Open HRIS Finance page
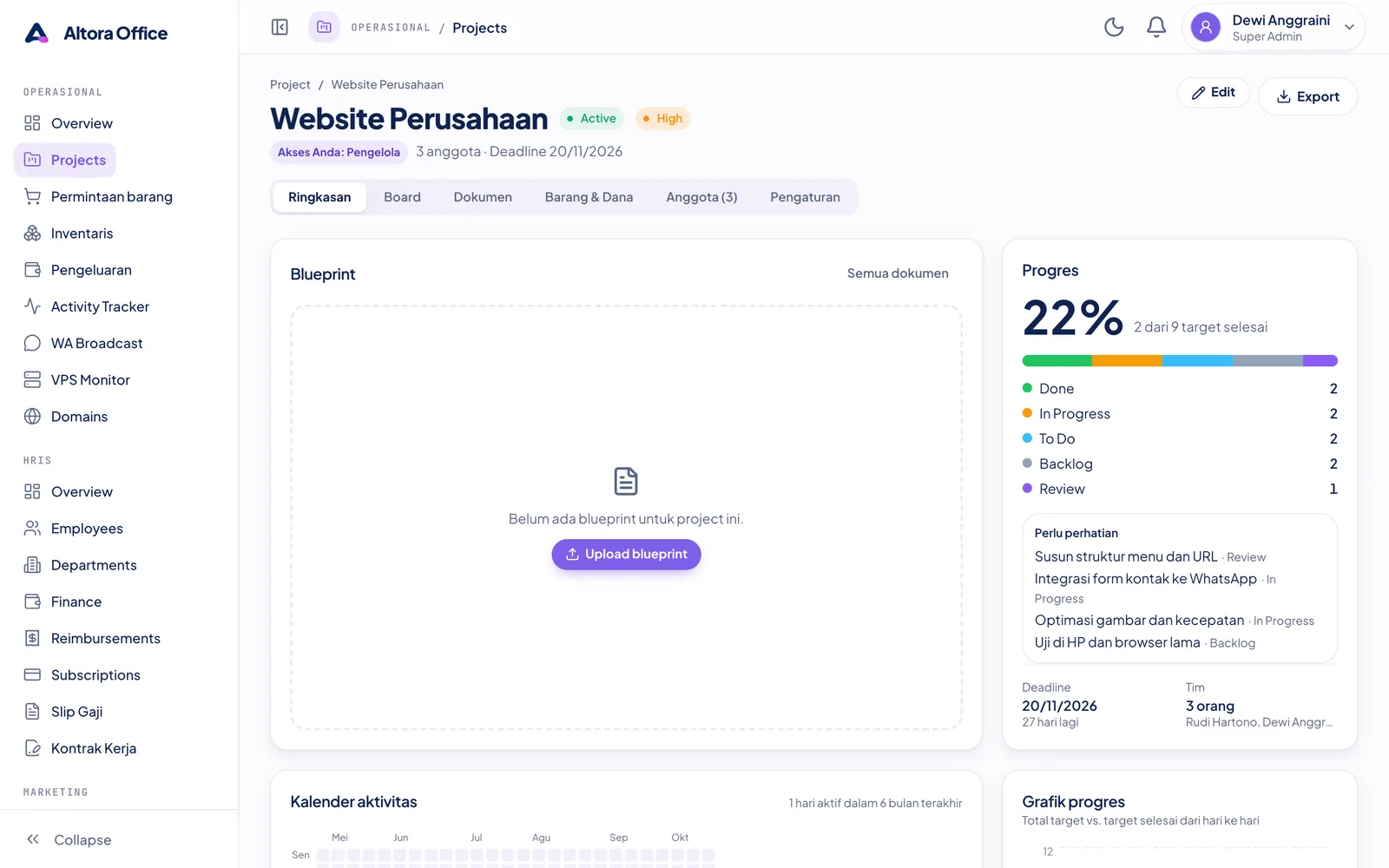 [65, 602]
